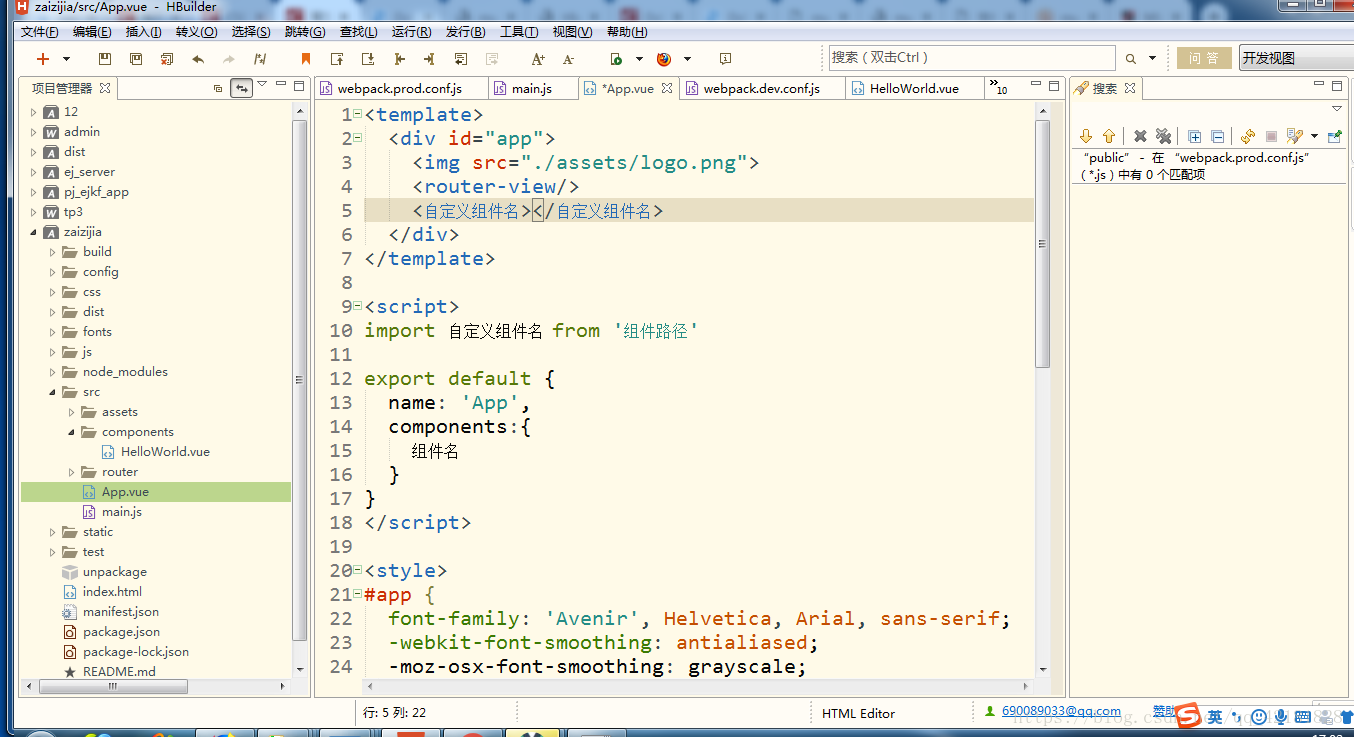Click the magnifier search icon

point(1131,59)
